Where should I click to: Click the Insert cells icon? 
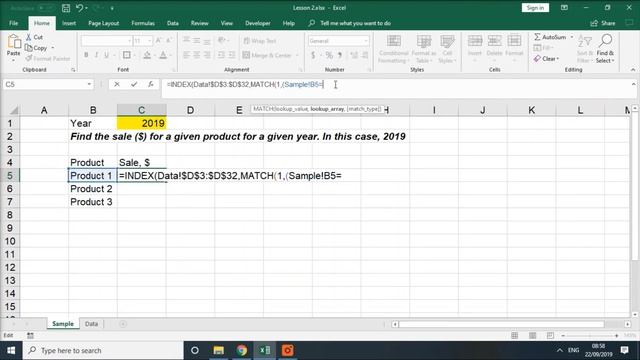click(475, 41)
